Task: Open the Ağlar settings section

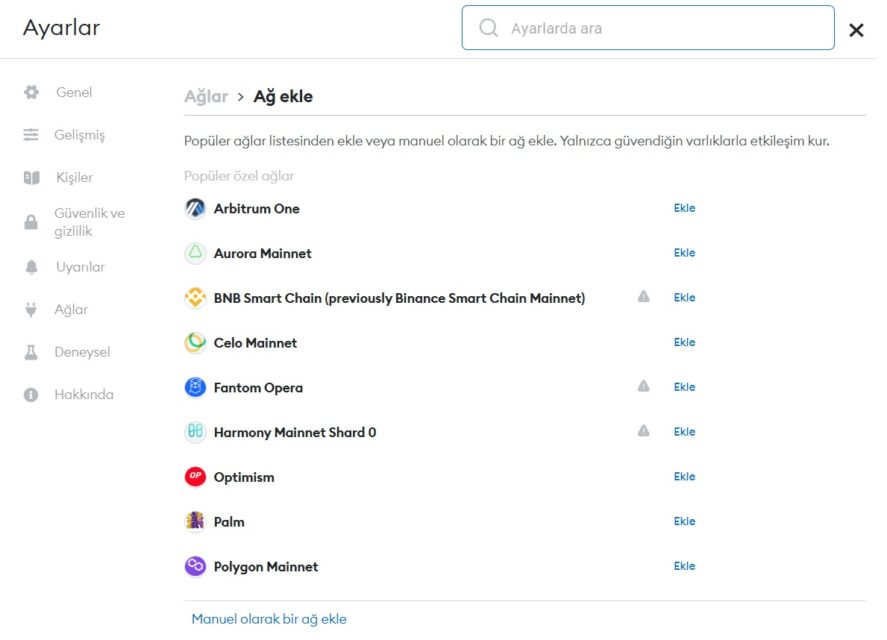Action: click(71, 310)
